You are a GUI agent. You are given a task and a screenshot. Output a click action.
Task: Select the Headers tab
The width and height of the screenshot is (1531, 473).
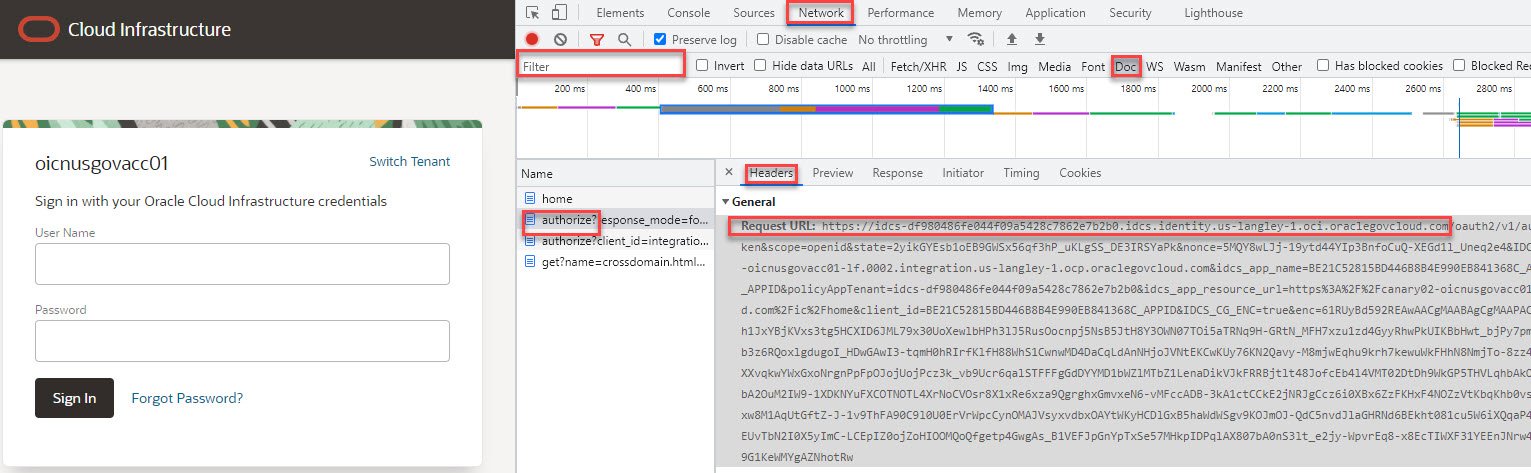point(771,173)
